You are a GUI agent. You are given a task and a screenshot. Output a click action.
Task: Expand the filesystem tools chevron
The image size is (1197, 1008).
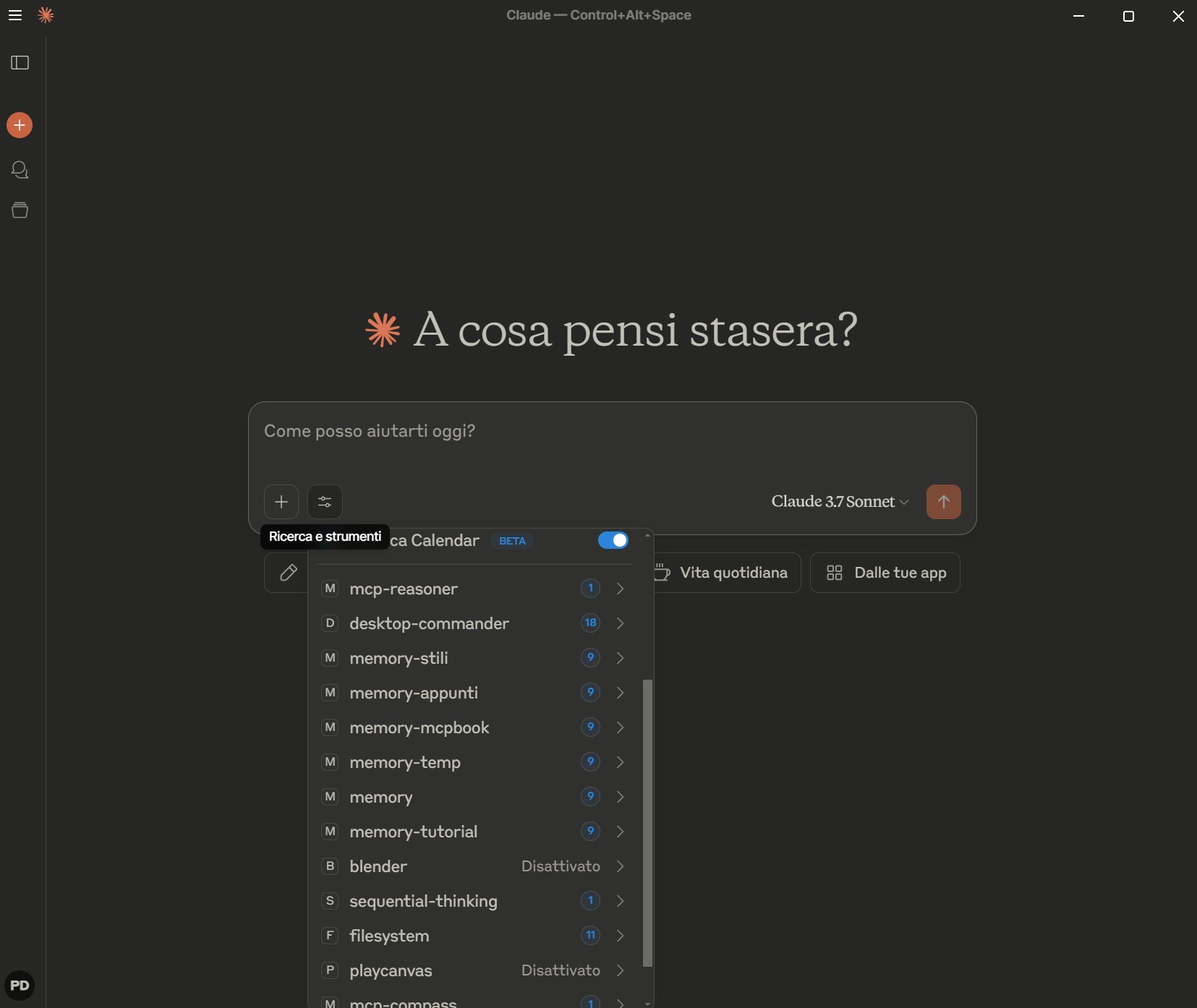pyautogui.click(x=620, y=936)
